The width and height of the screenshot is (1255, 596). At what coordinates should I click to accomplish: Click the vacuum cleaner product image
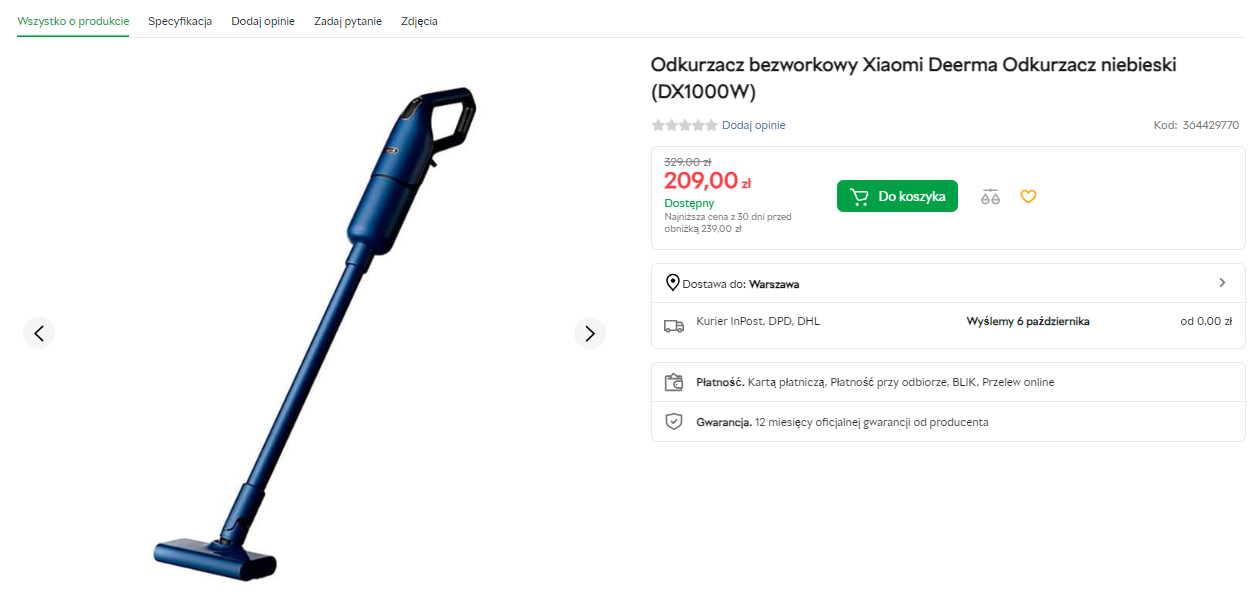coord(314,333)
